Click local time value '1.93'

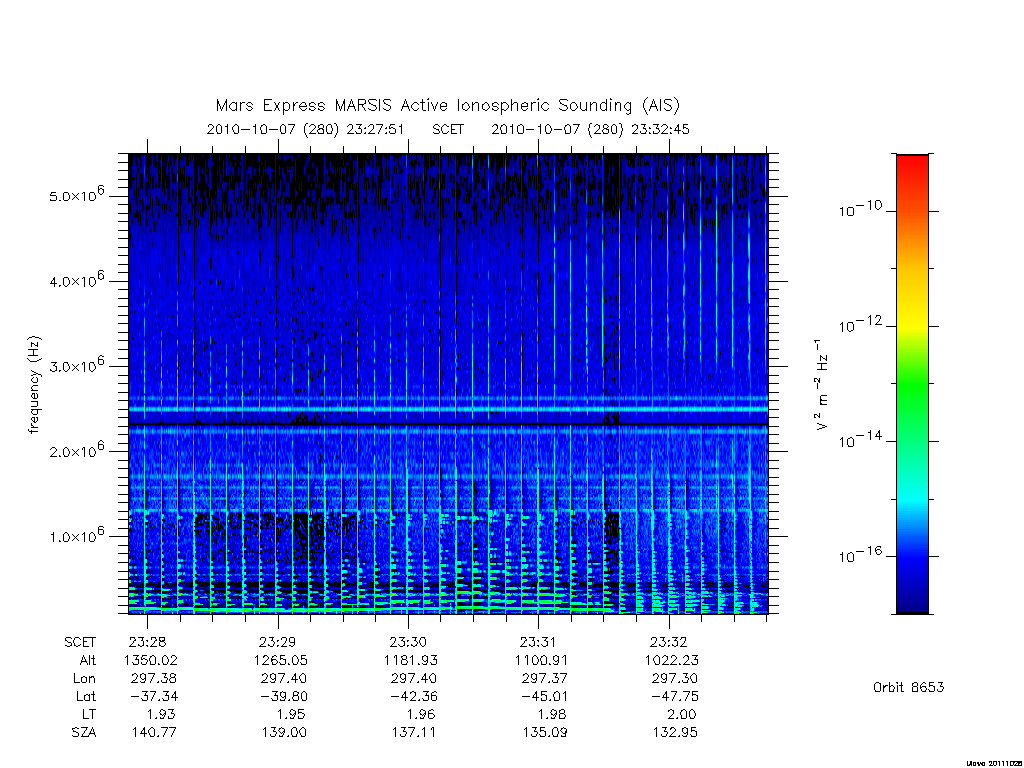coord(161,714)
